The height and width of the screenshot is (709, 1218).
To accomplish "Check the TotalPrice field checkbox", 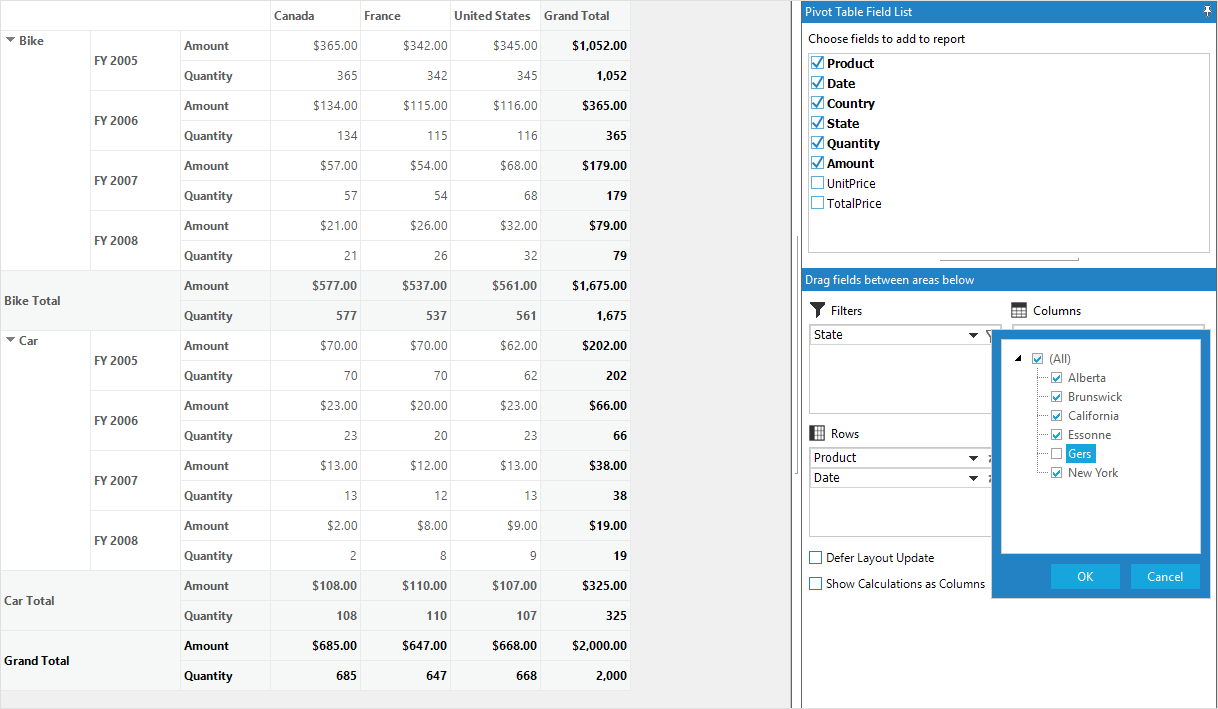I will (817, 203).
